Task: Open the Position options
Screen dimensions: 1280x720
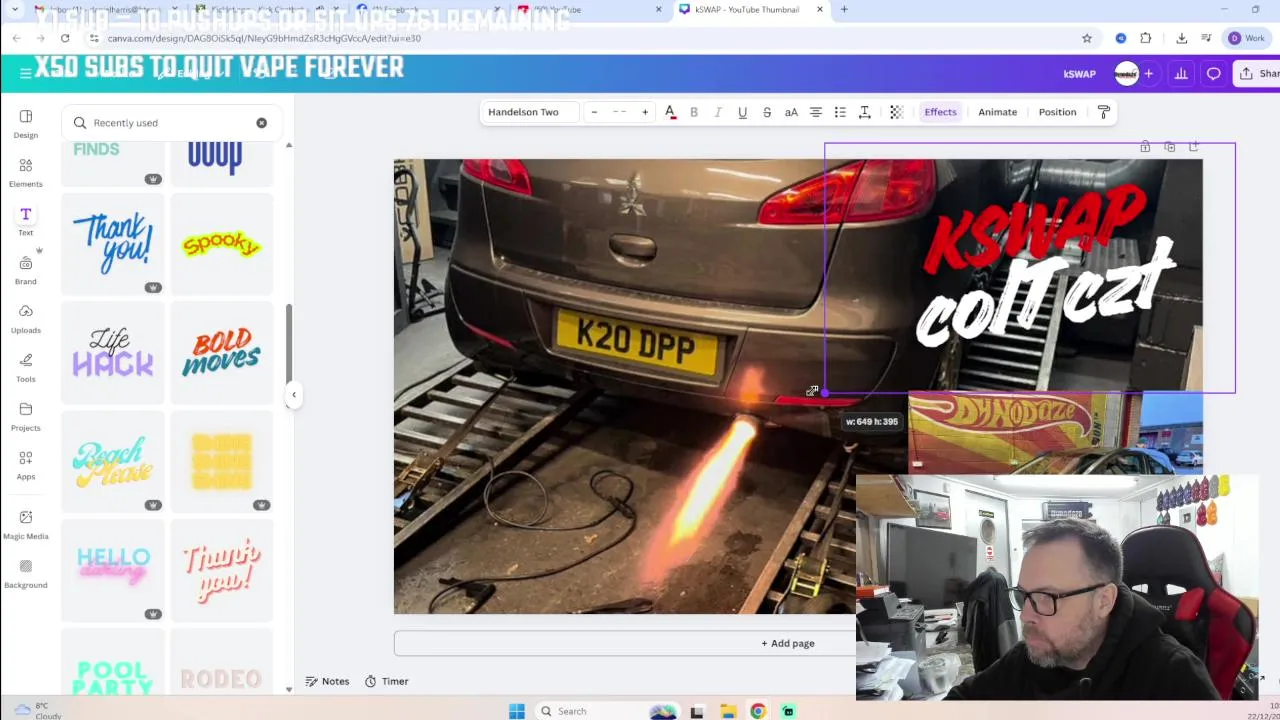Action: (1057, 112)
